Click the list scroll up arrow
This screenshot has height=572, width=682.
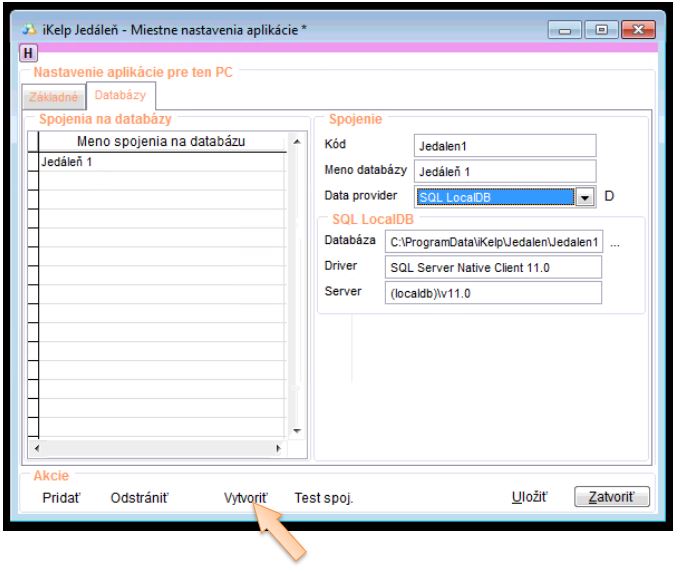(295, 142)
